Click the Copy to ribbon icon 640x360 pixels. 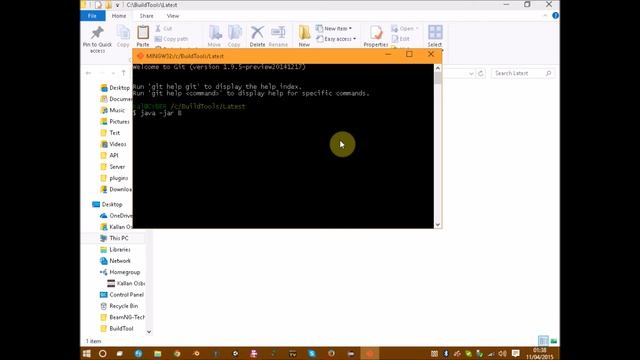pos(234,33)
